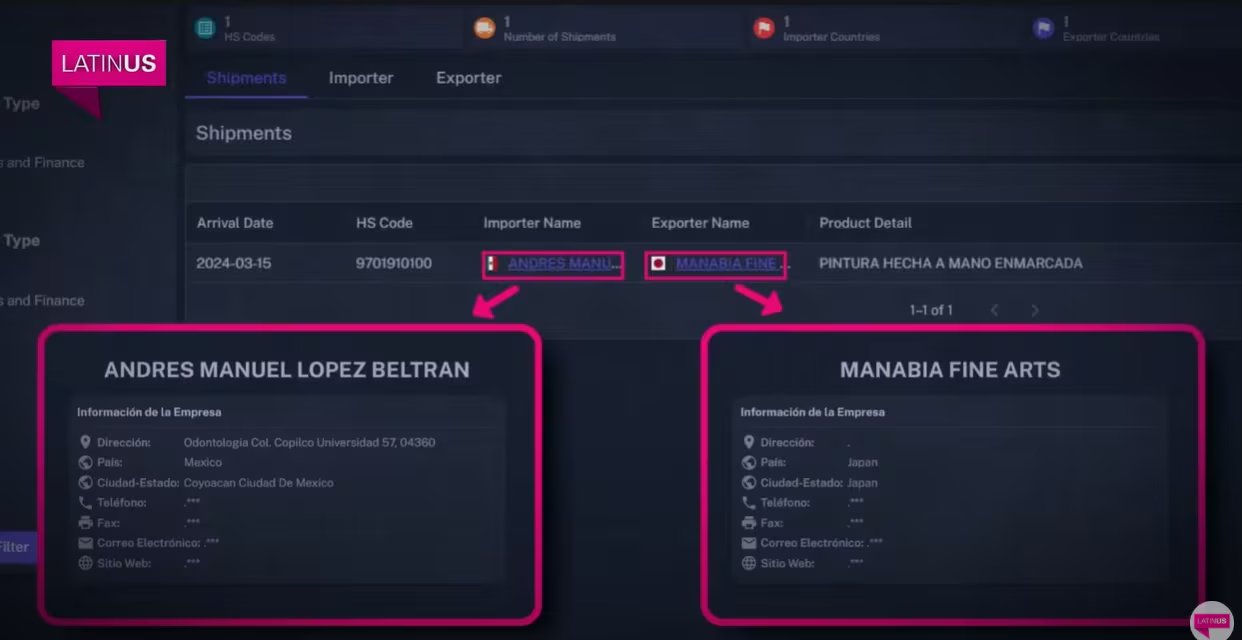Click the Sitio Web globe icon in Andres card
The width and height of the screenshot is (1242, 640).
(85, 563)
